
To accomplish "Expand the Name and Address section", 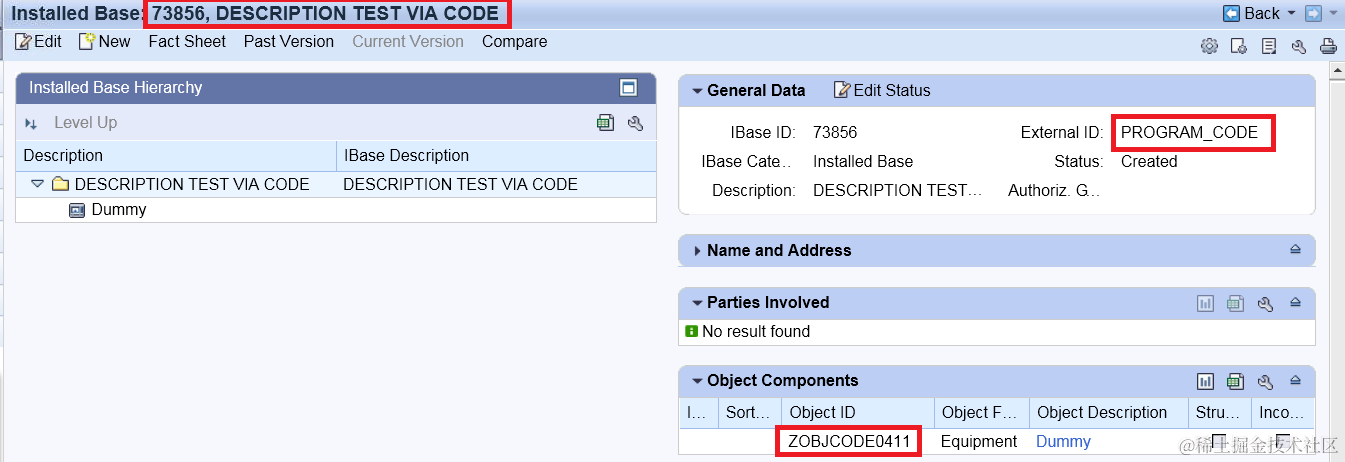I will pyautogui.click(x=697, y=251).
